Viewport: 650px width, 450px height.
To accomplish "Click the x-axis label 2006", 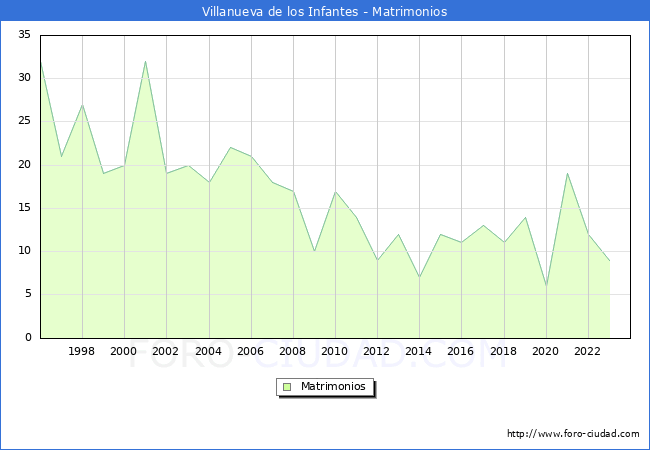I will pos(250,351).
